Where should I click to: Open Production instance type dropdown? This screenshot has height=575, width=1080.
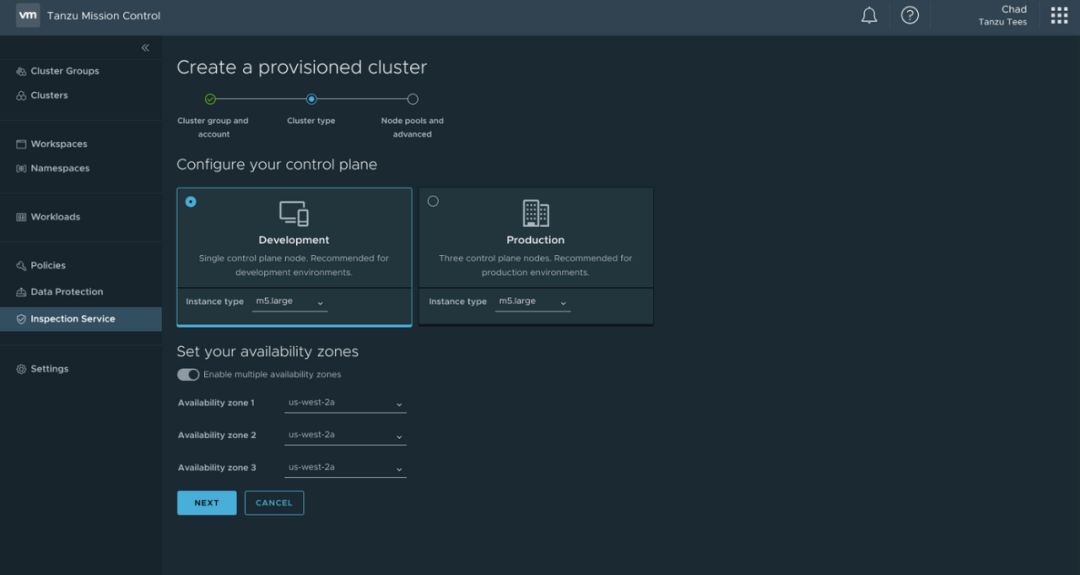tap(532, 302)
